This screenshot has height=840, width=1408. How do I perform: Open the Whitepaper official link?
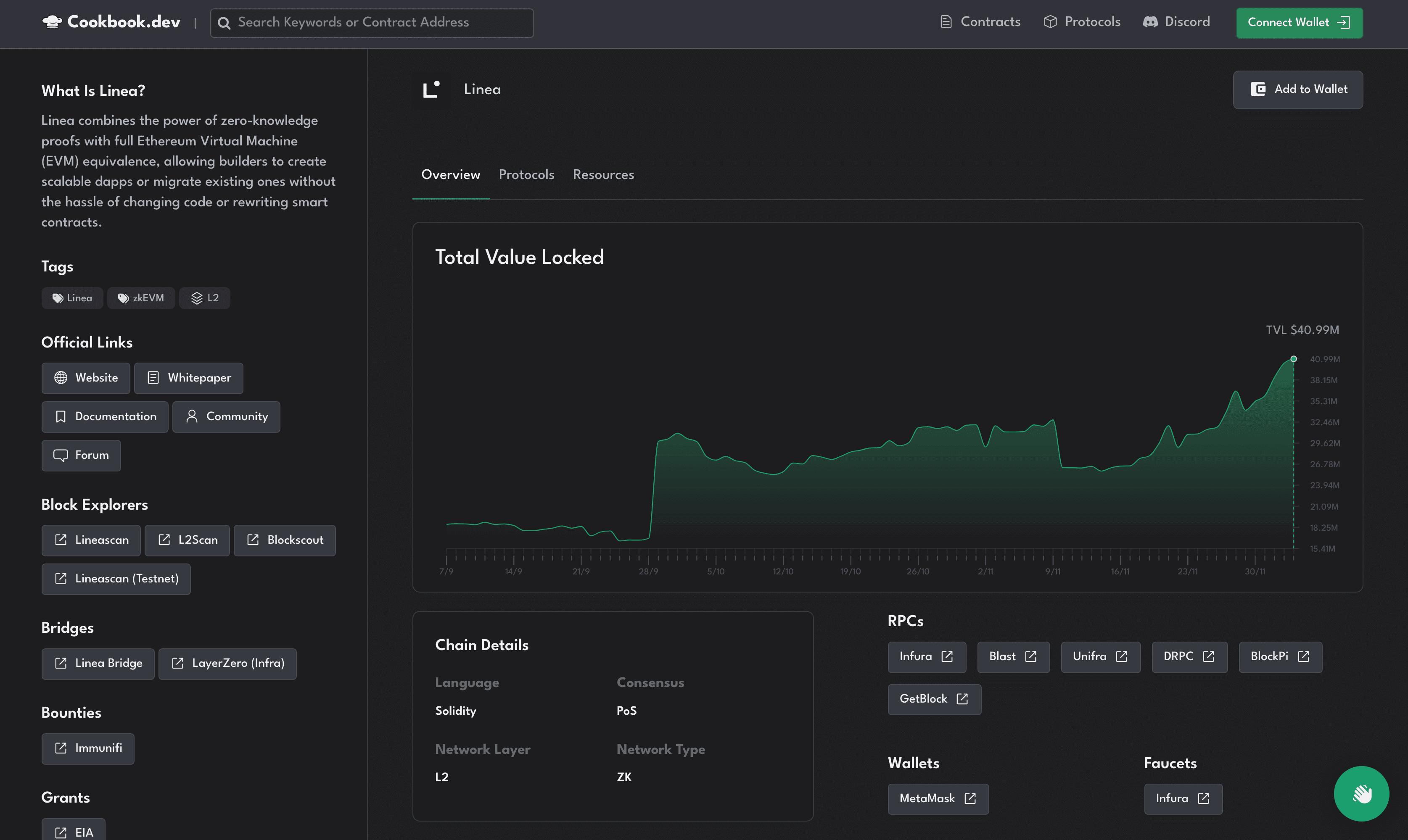pyautogui.click(x=188, y=378)
